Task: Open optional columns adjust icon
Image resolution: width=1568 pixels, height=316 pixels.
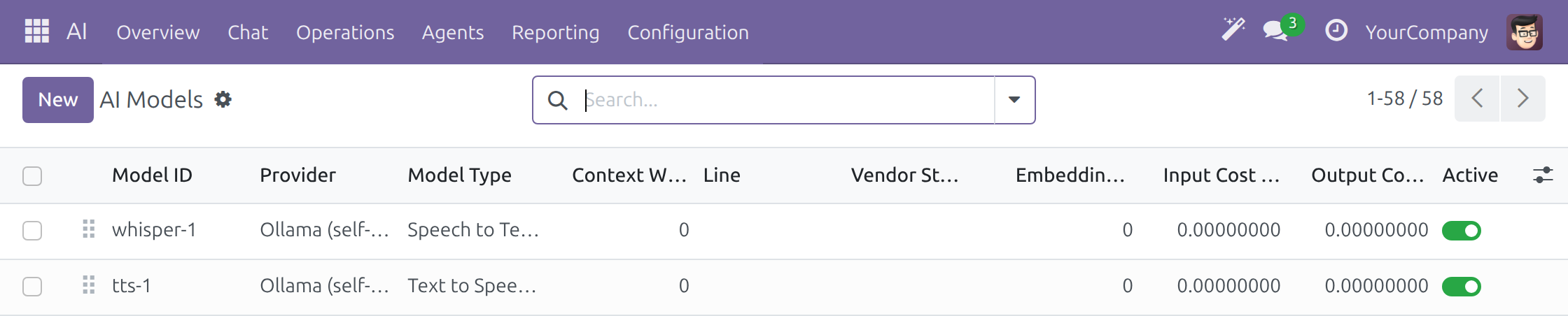Action: [x=1543, y=175]
